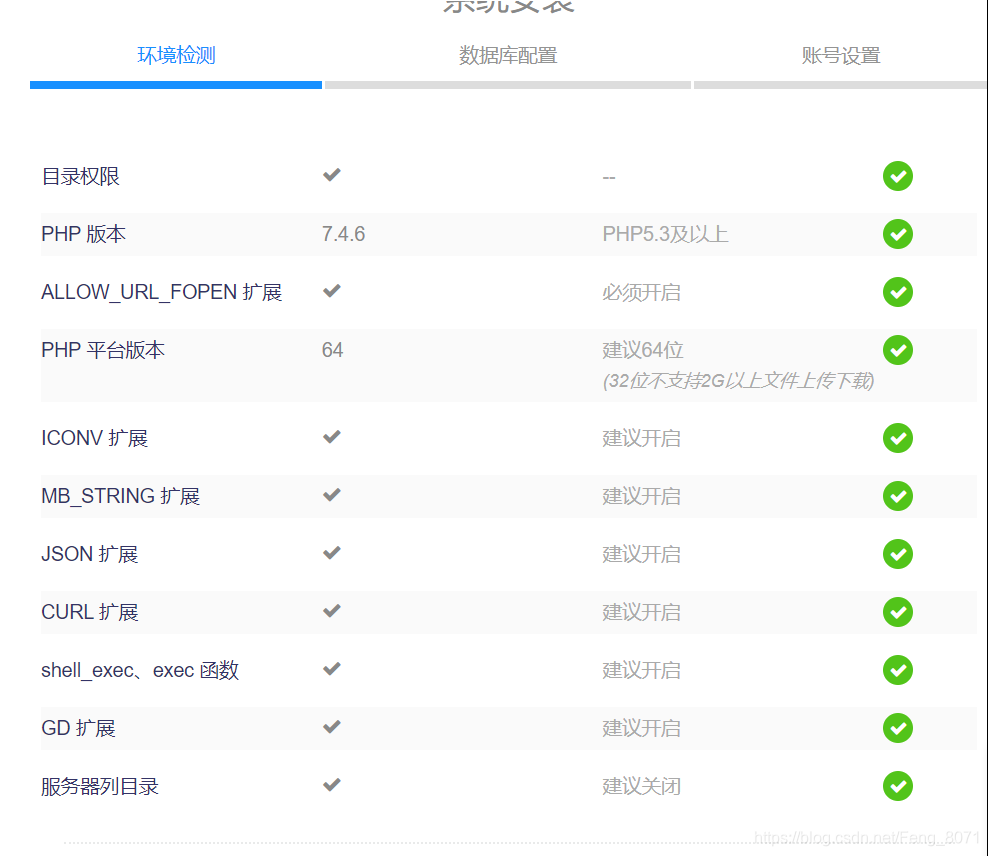Go to the 账号设置 step tab
Viewport: 988px width, 856px height.
(x=841, y=55)
